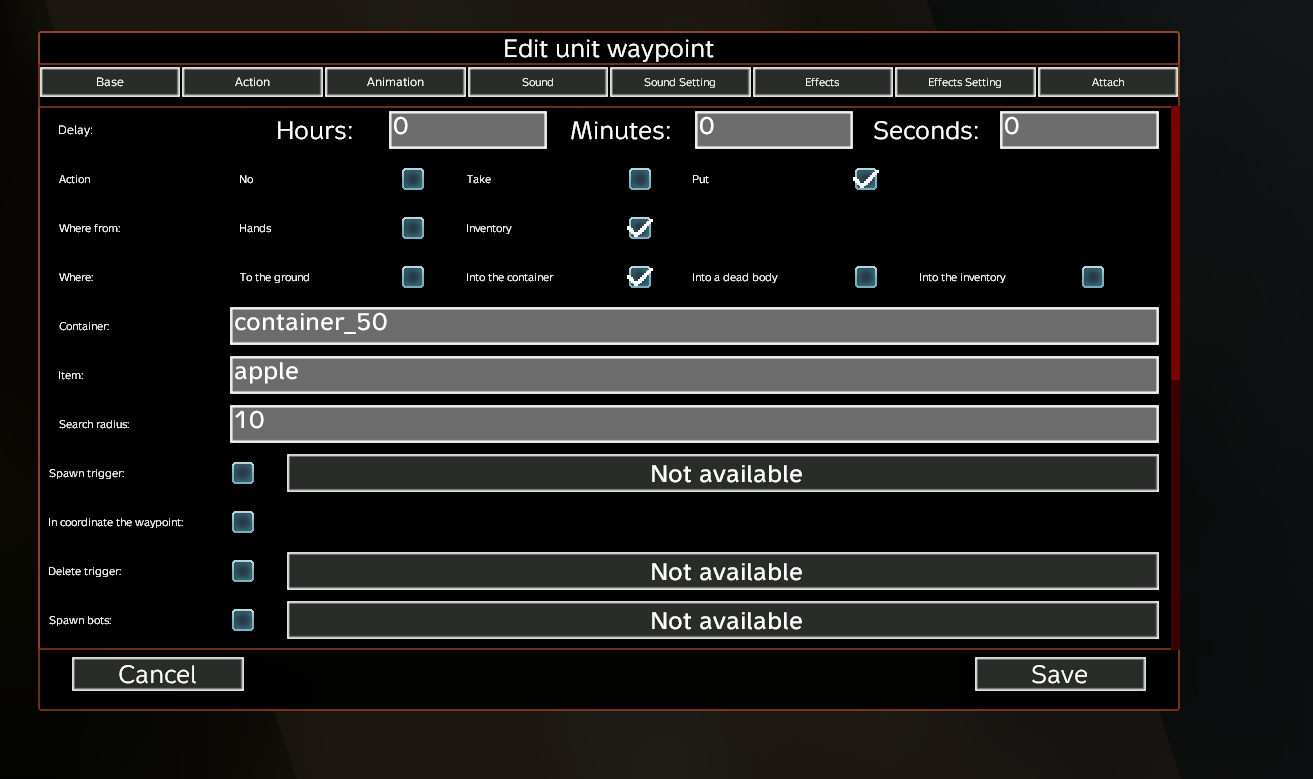
Task: Open the Spawn bots 'Not available' selector
Action: coord(722,620)
